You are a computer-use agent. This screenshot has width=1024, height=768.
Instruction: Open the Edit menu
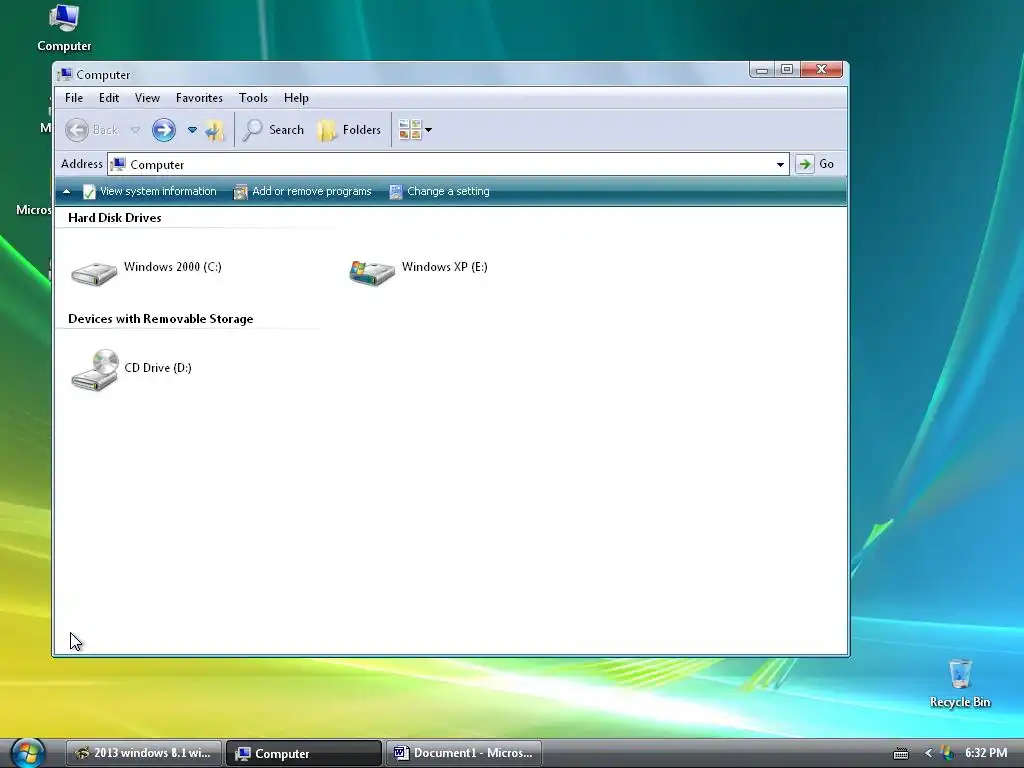click(x=109, y=98)
